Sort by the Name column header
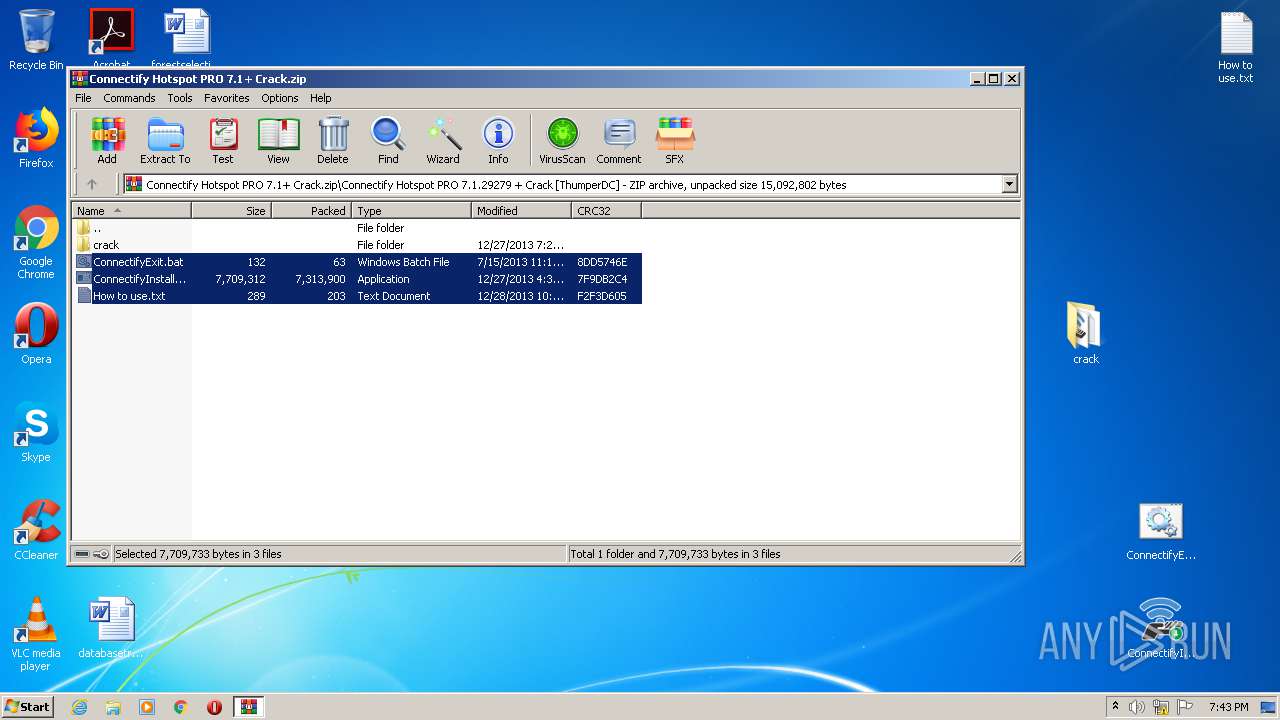 click(x=131, y=211)
